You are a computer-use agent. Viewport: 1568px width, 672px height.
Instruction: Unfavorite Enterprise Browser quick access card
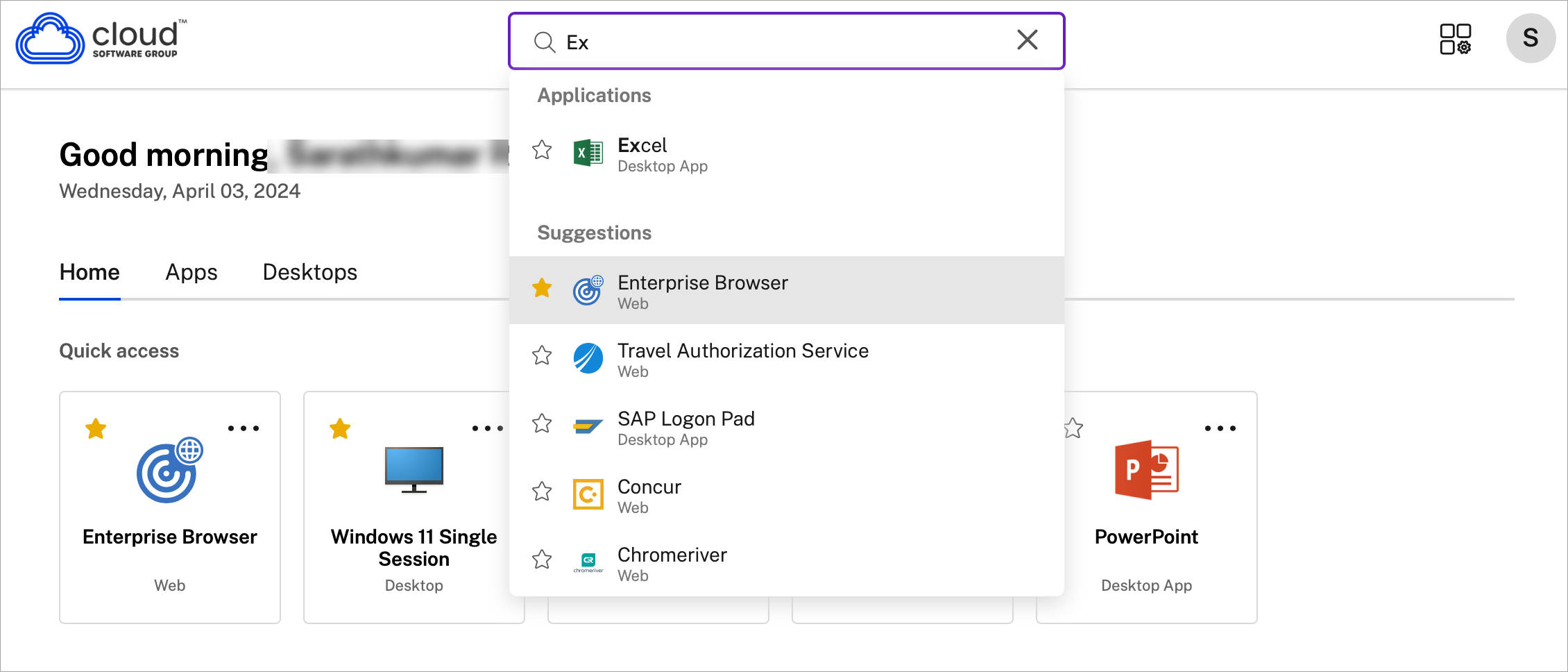[96, 429]
